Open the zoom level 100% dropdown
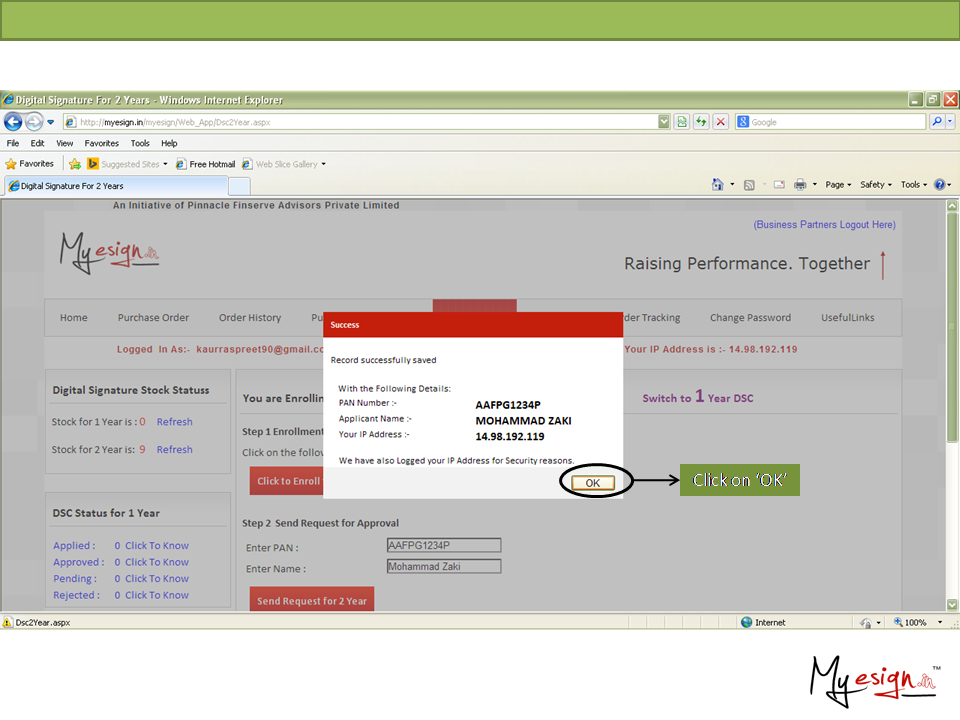Image resolution: width=960 pixels, height=720 pixels. coord(915,622)
